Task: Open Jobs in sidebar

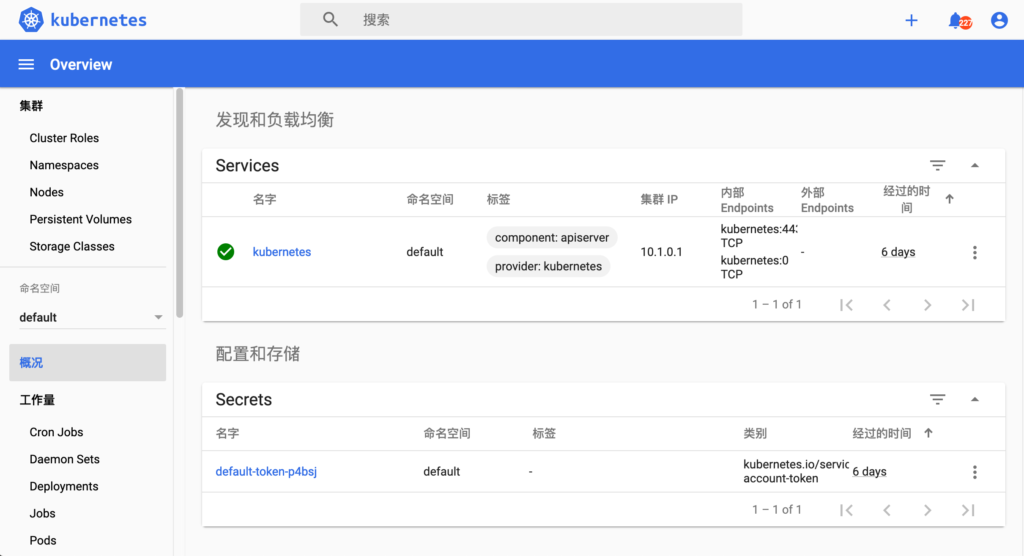Action: tap(42, 514)
